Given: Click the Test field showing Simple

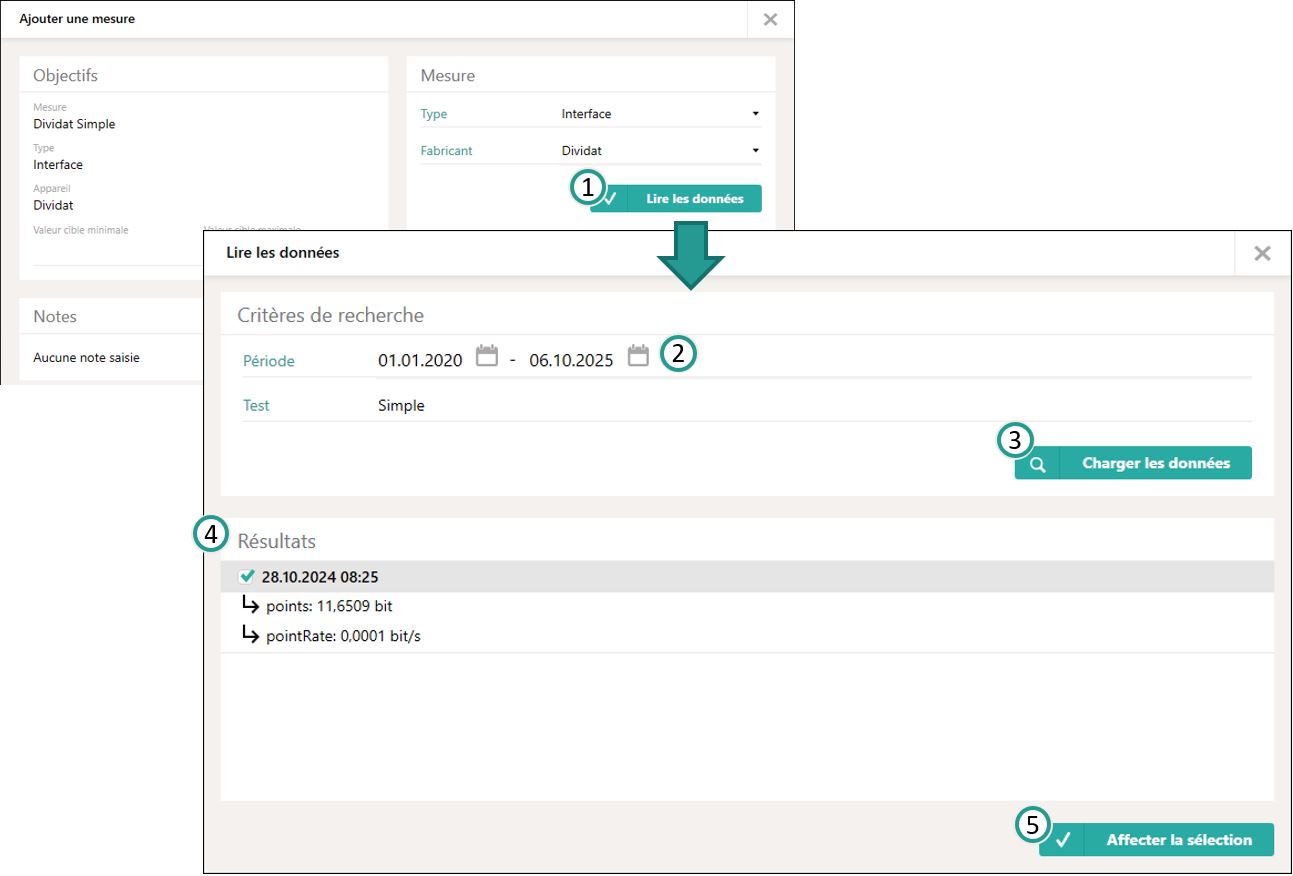Looking at the screenshot, I should click(401, 406).
